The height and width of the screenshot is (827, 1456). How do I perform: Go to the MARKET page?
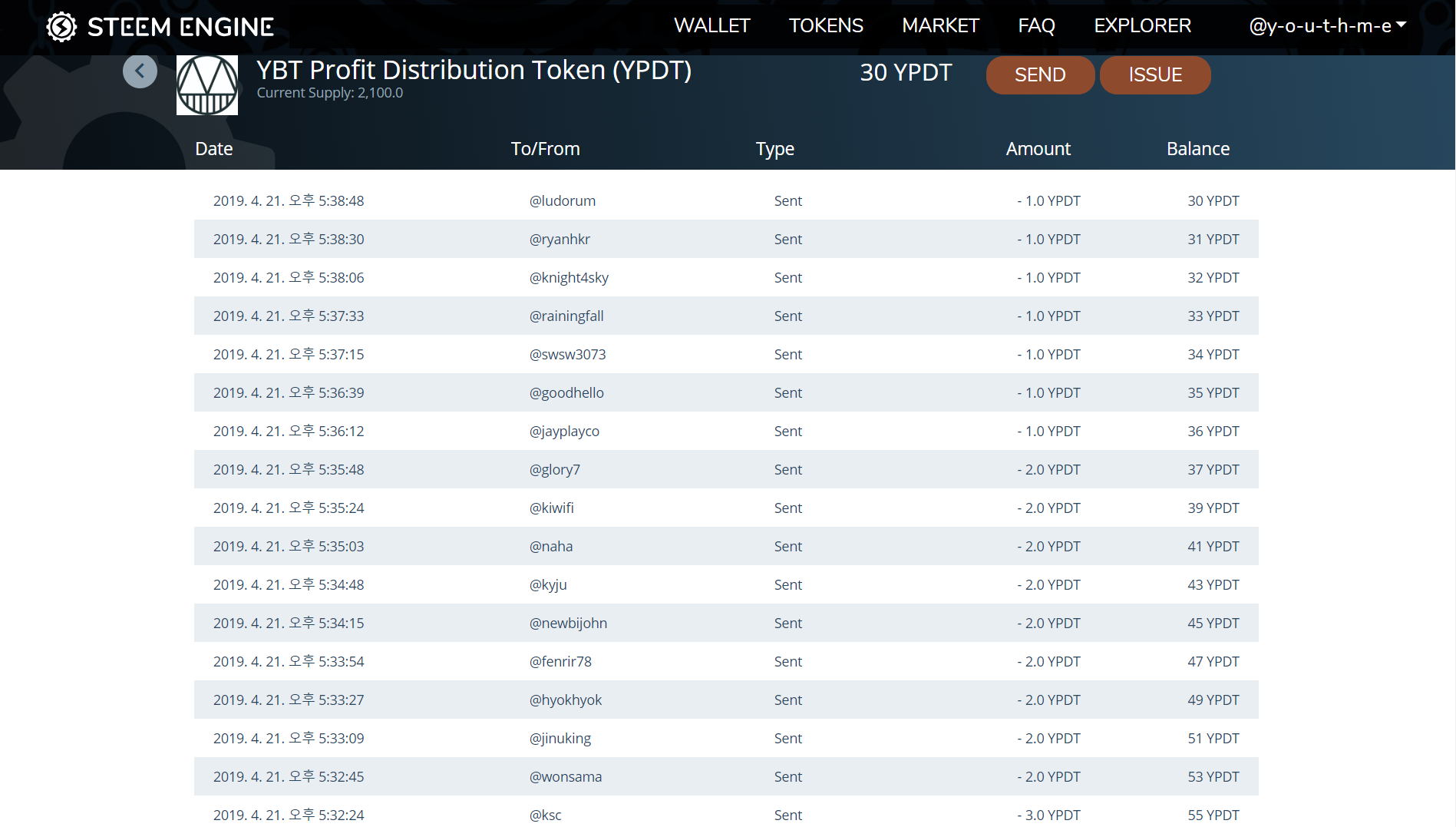pos(940,25)
